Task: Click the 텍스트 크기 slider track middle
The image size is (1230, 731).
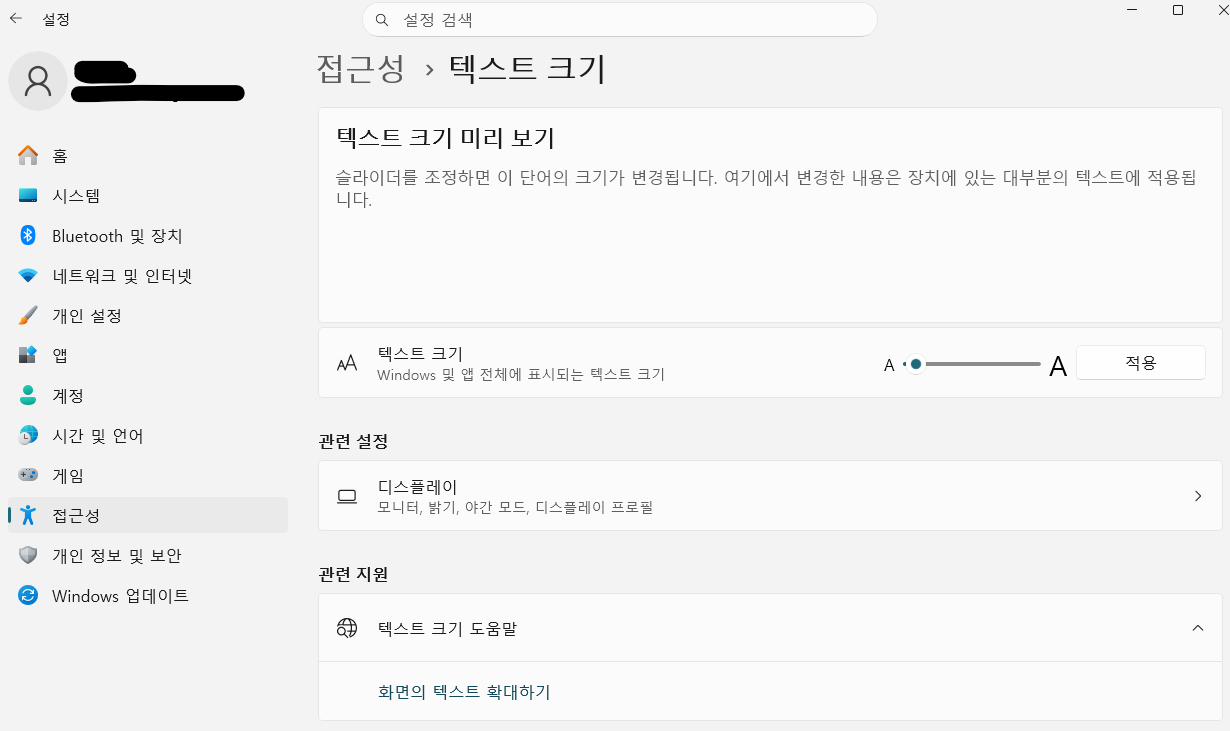Action: [972, 364]
